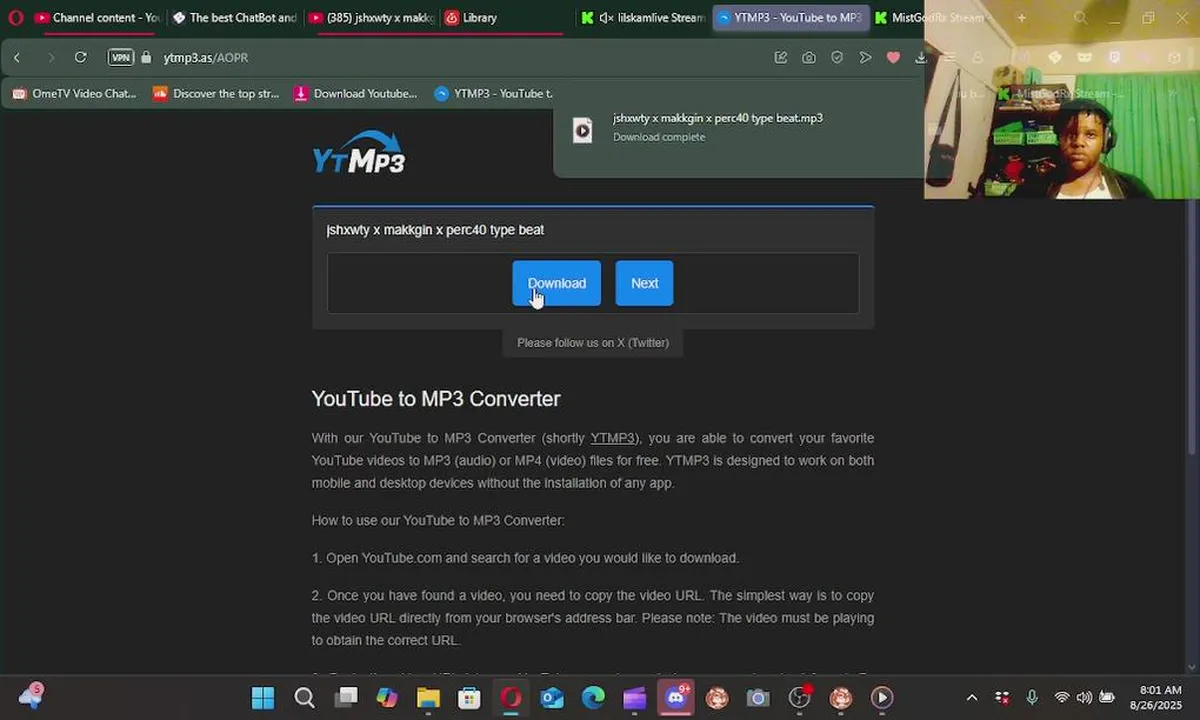The image size is (1200, 720).
Task: Bookmark the page with the heart icon
Action: point(894,58)
